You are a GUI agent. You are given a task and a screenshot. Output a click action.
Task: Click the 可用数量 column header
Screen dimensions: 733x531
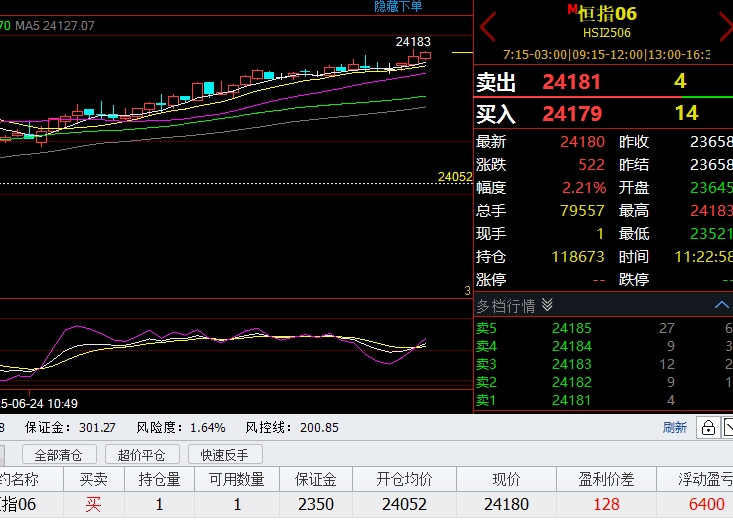coord(237,479)
